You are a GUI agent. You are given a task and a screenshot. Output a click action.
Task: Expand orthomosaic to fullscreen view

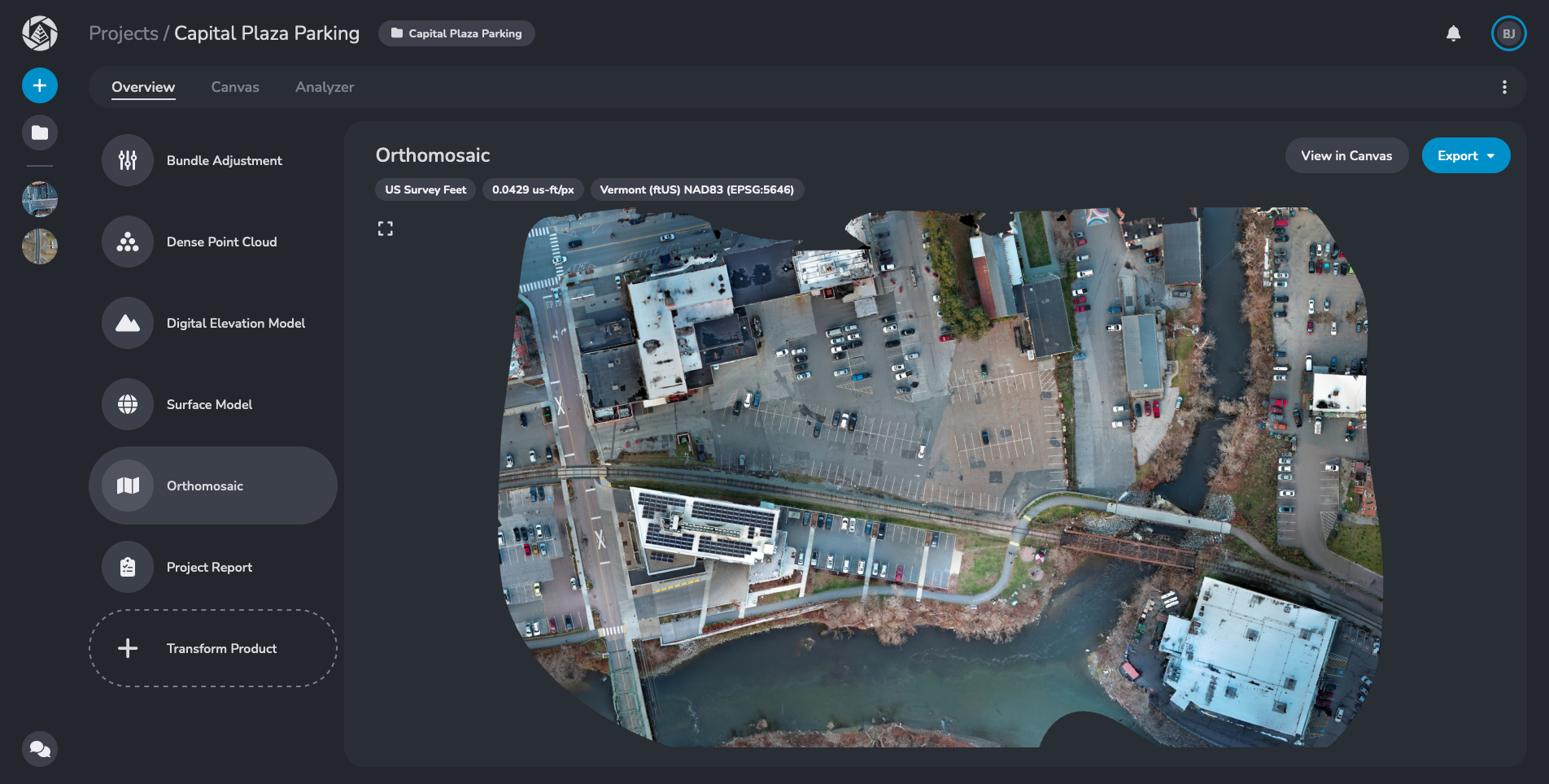385,229
